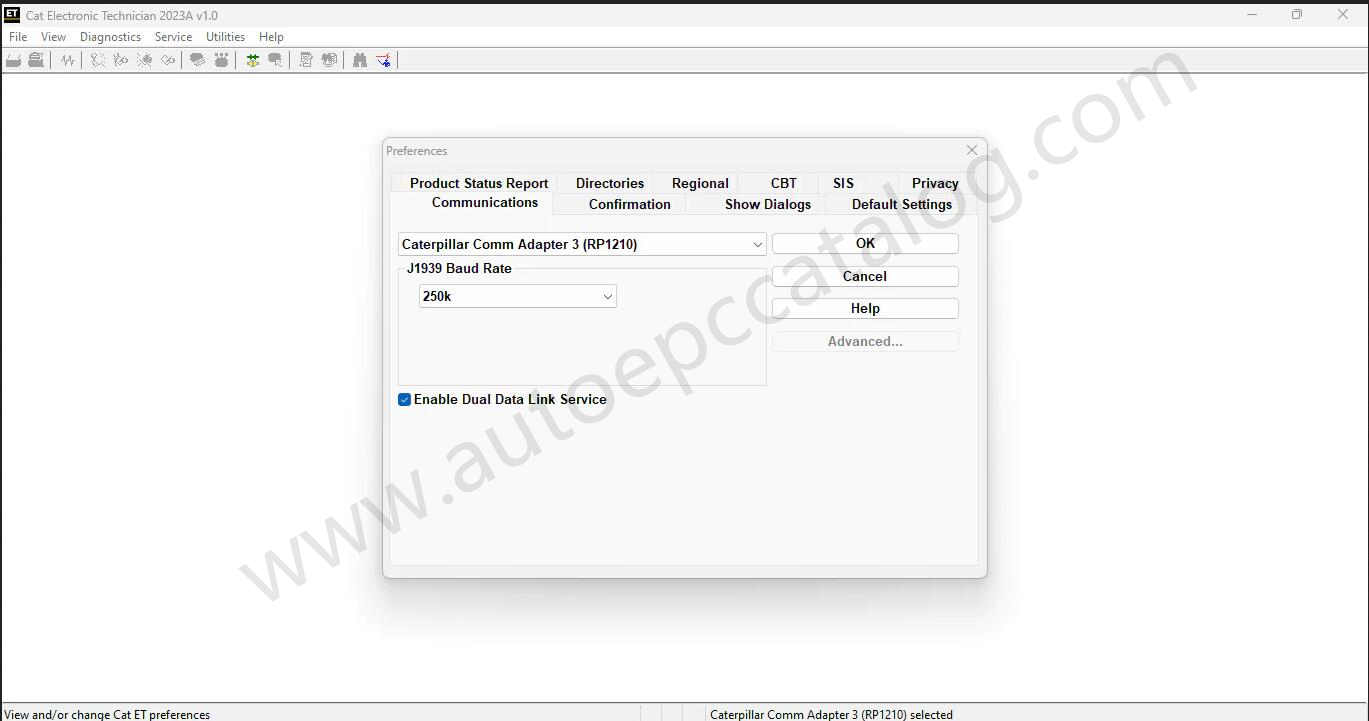The image size is (1369, 721).
Task: Switch to the Directories tab
Action: coord(610,183)
